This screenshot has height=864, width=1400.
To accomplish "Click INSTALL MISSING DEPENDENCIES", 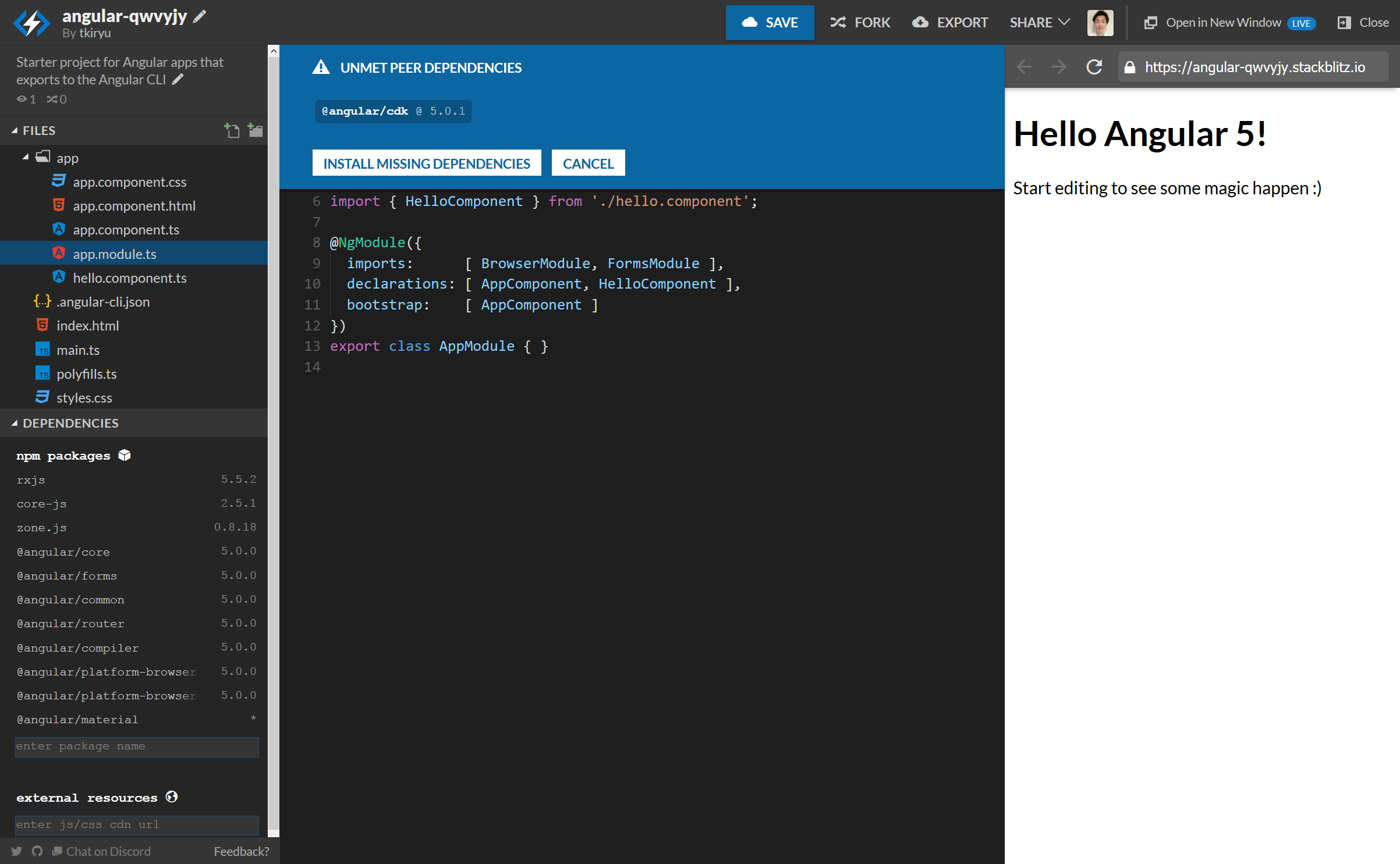I will [426, 163].
